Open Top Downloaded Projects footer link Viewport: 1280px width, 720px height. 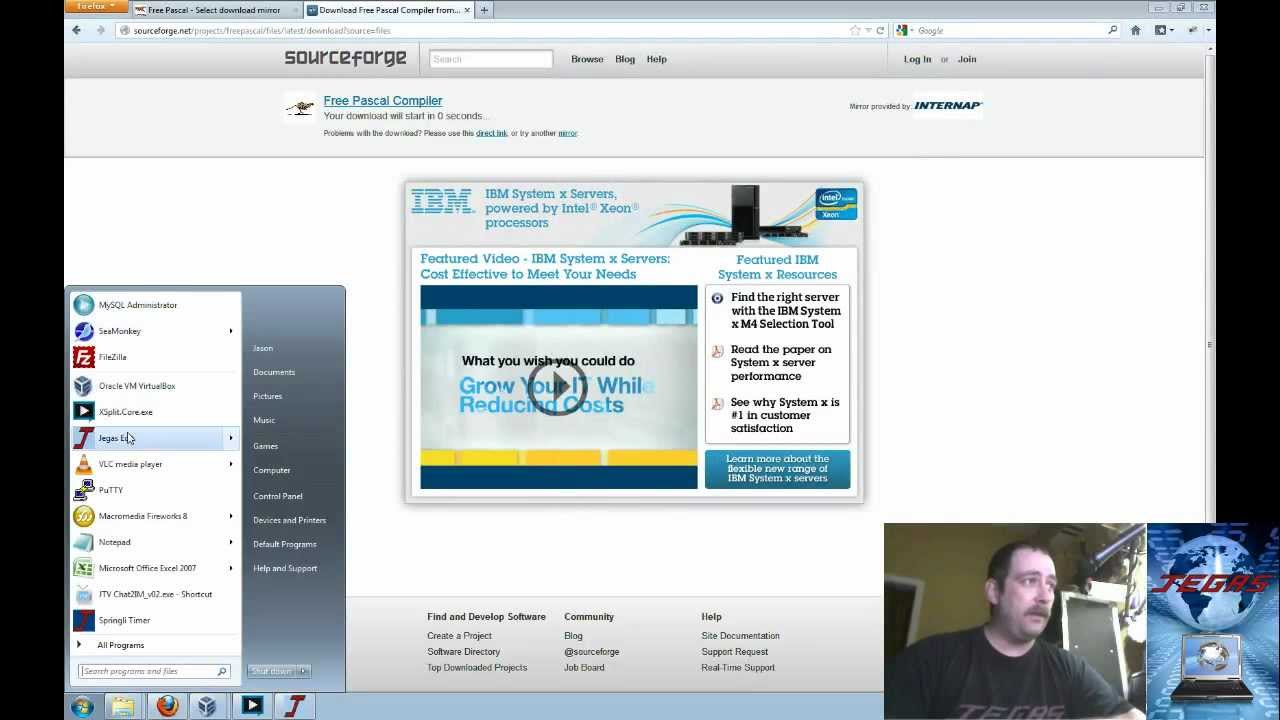(x=477, y=668)
